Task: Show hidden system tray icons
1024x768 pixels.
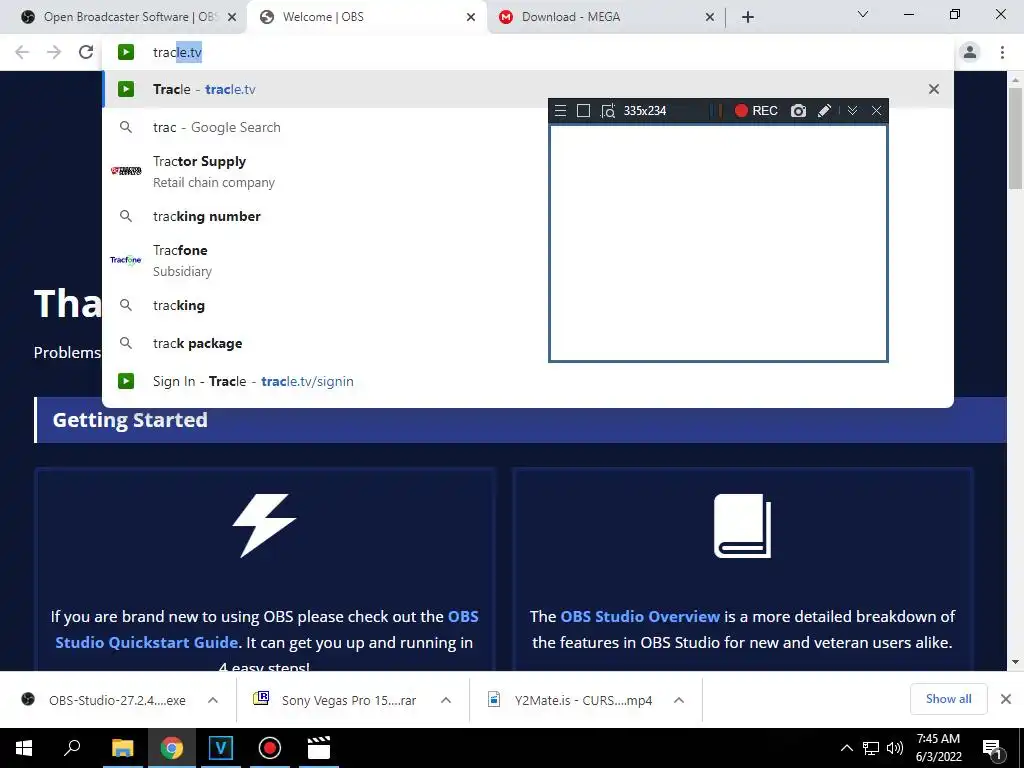Action: pos(846,748)
